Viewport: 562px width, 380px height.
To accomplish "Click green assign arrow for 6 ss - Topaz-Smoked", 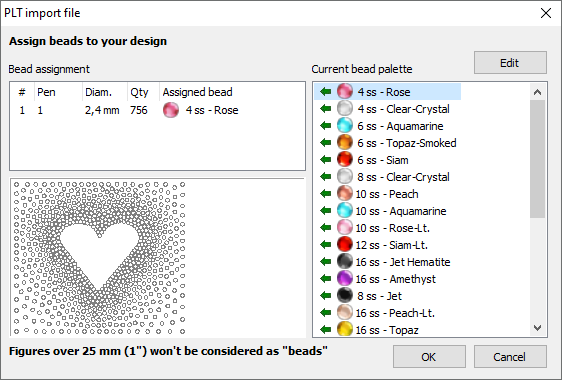I will click(x=325, y=143).
